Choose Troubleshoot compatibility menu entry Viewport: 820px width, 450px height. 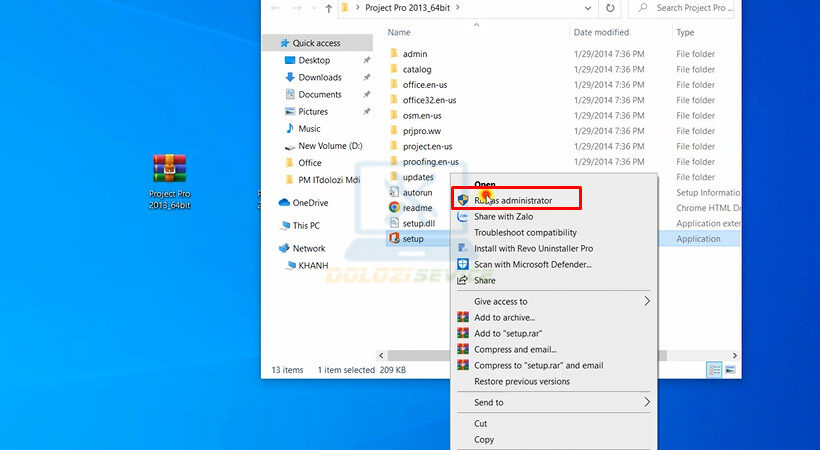pos(553,232)
